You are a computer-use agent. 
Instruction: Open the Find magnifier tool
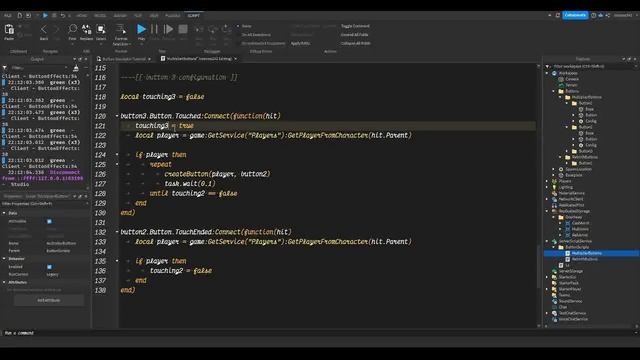[x=72, y=29]
